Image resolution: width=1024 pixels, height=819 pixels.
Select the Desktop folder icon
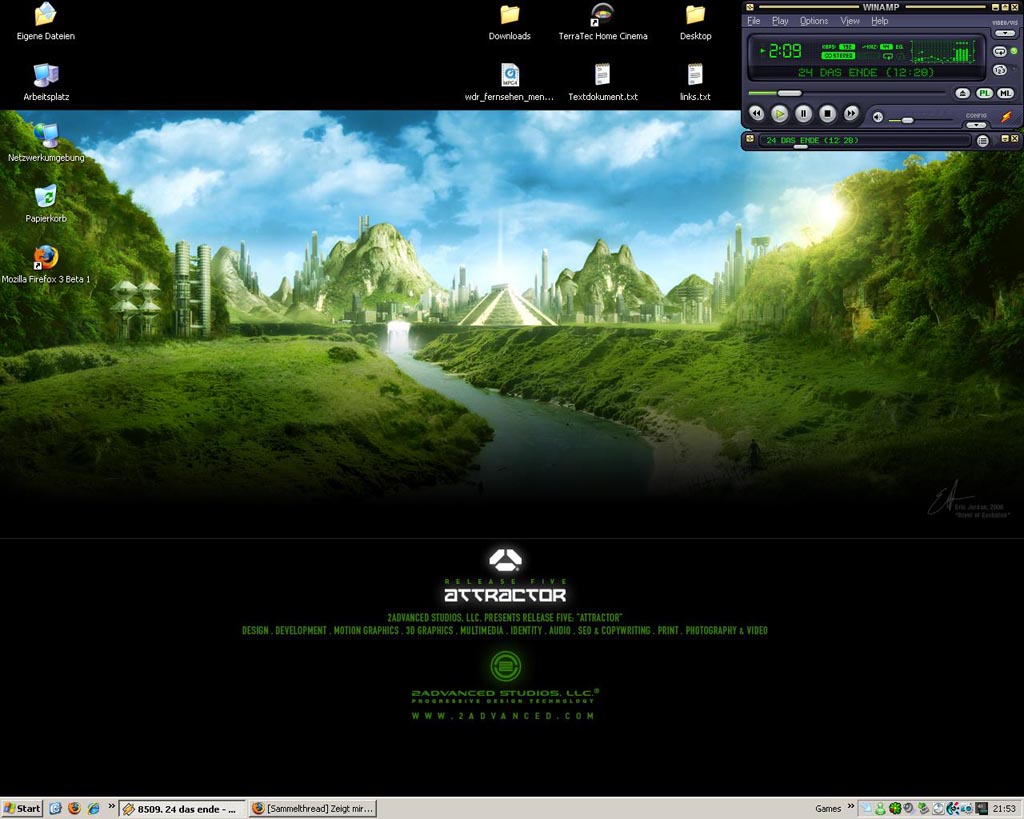[695, 22]
